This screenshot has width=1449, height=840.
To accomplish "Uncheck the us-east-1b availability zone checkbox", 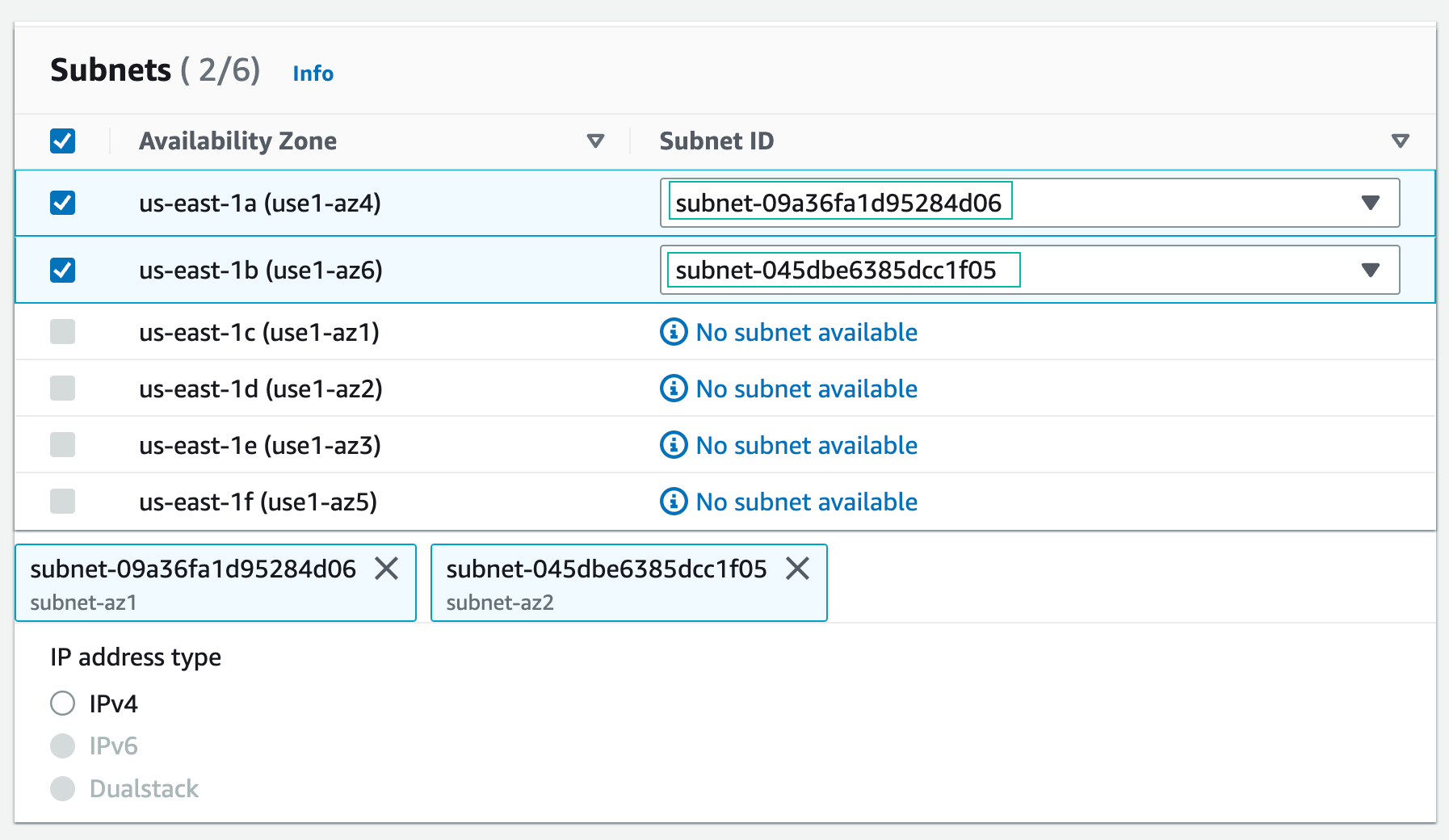I will tap(63, 270).
